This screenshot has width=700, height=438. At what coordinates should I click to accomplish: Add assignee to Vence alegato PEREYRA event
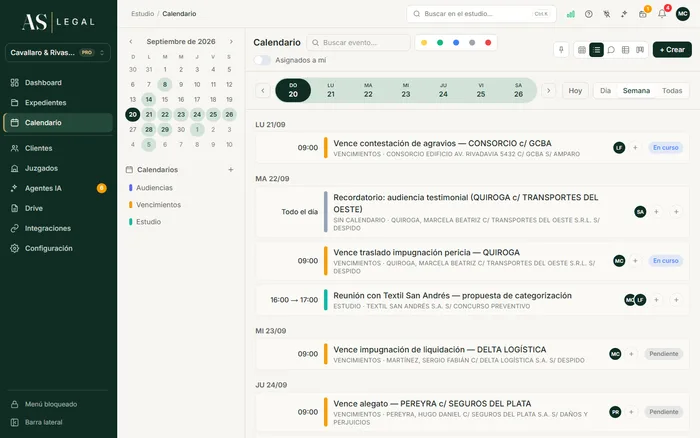click(631, 412)
